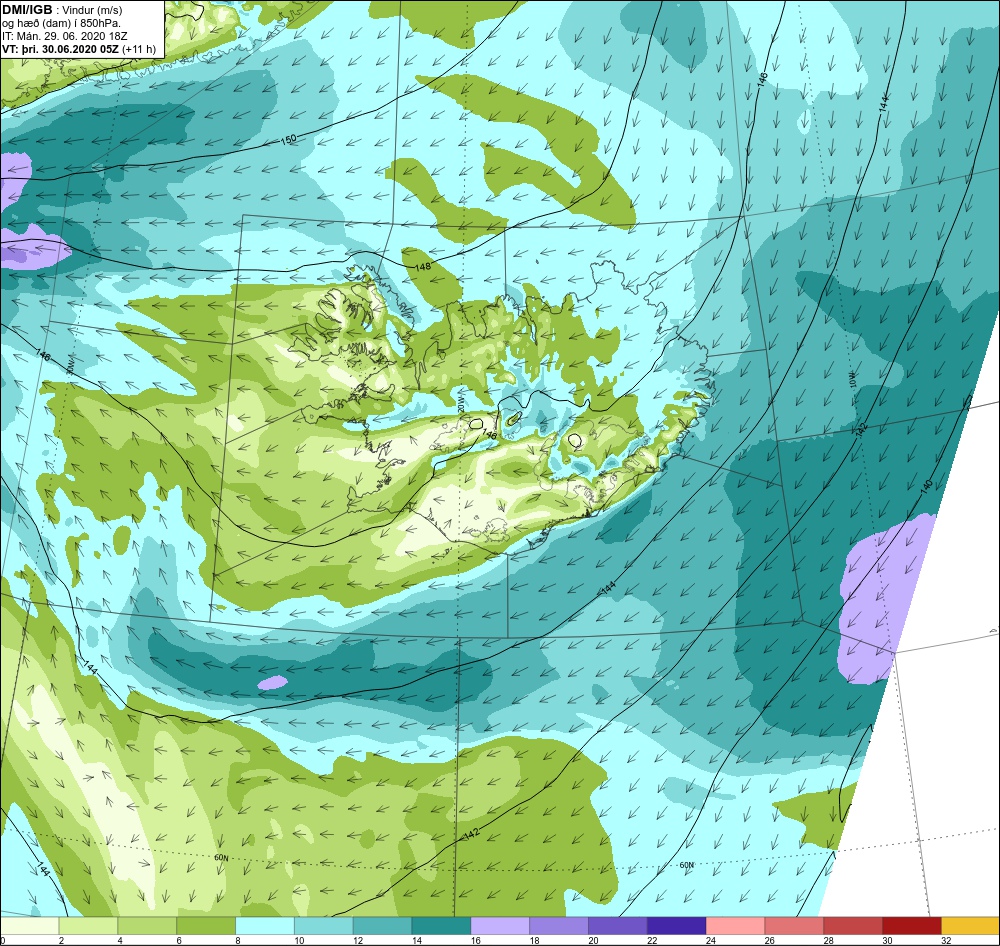Click the 'Vindur (m/s)' label
The height and width of the screenshot is (946, 1000).
pyautogui.click(x=92, y=11)
